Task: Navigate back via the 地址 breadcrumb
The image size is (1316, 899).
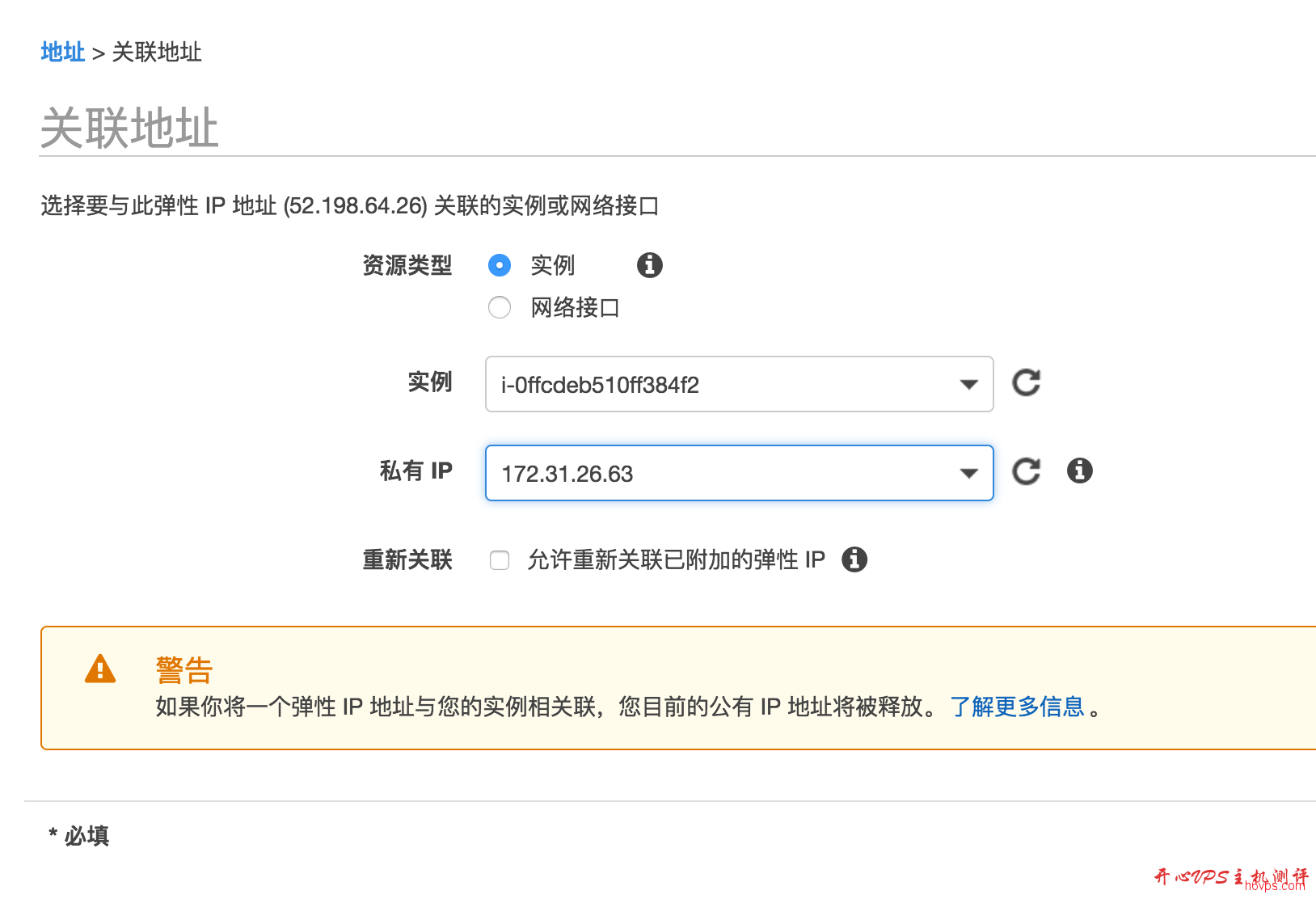Action: pyautogui.click(x=62, y=52)
